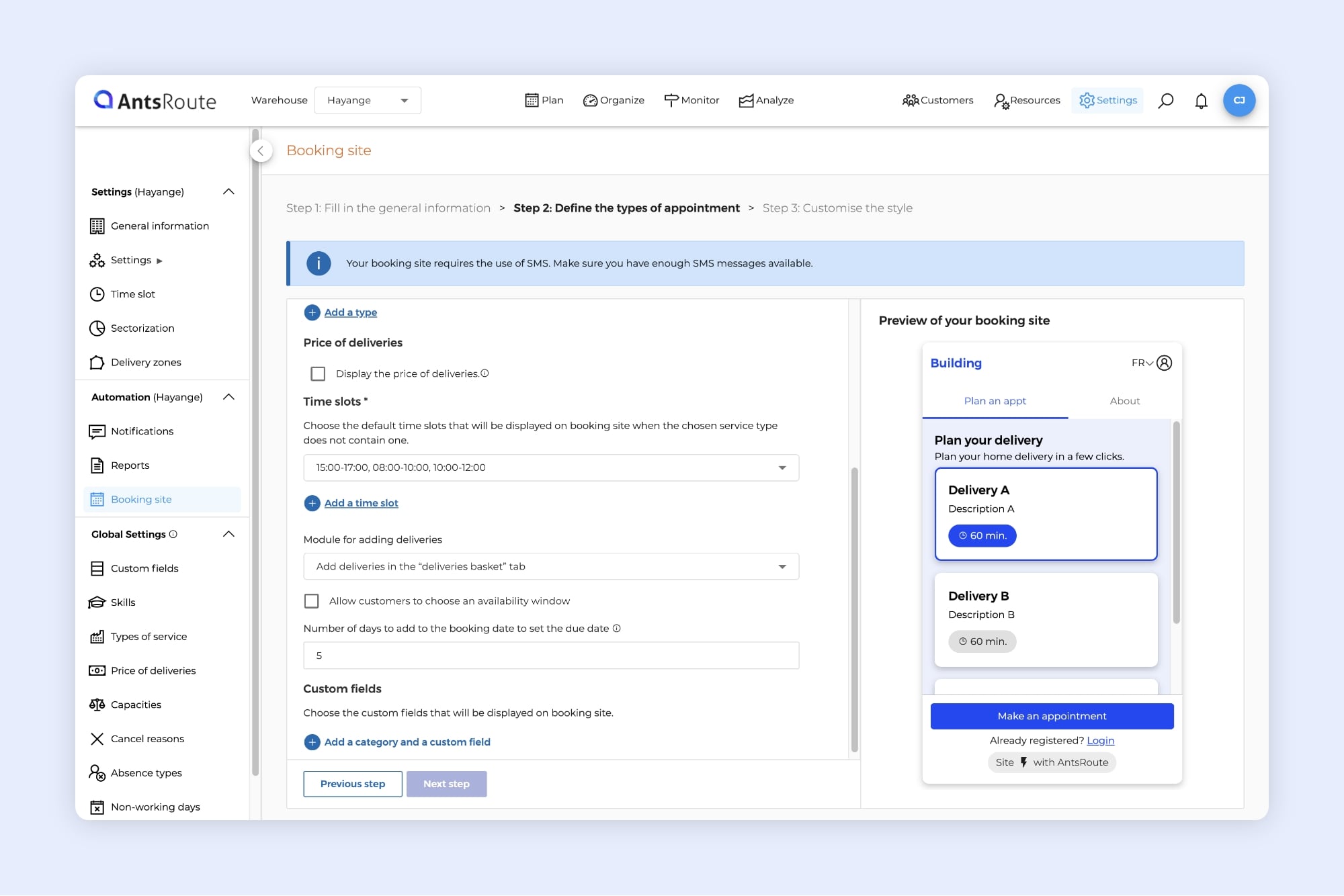Click the search magnifier icon
1344x896 pixels.
pyautogui.click(x=1166, y=101)
